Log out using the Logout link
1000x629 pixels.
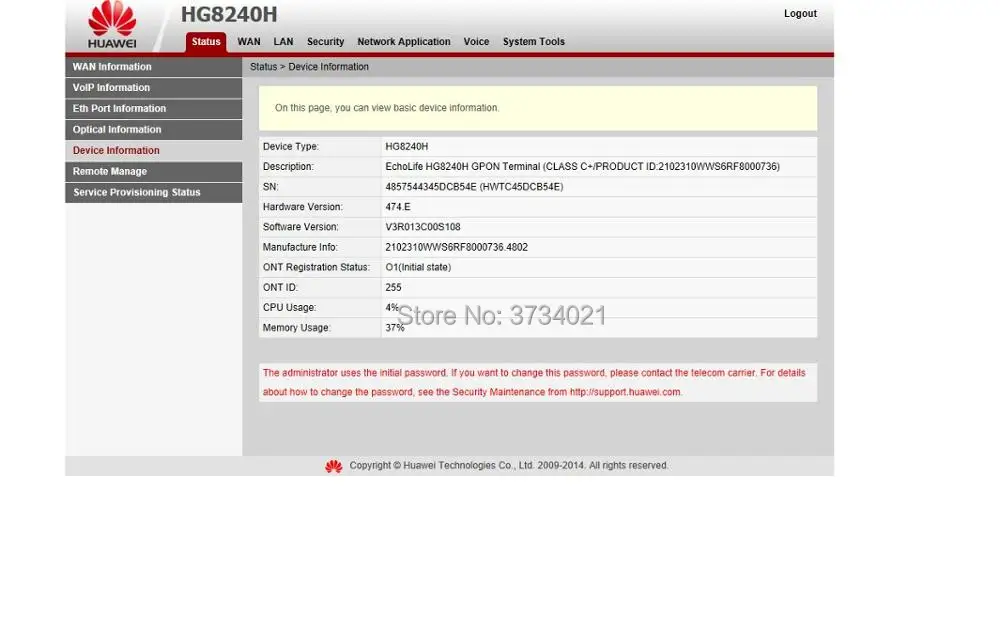click(800, 13)
